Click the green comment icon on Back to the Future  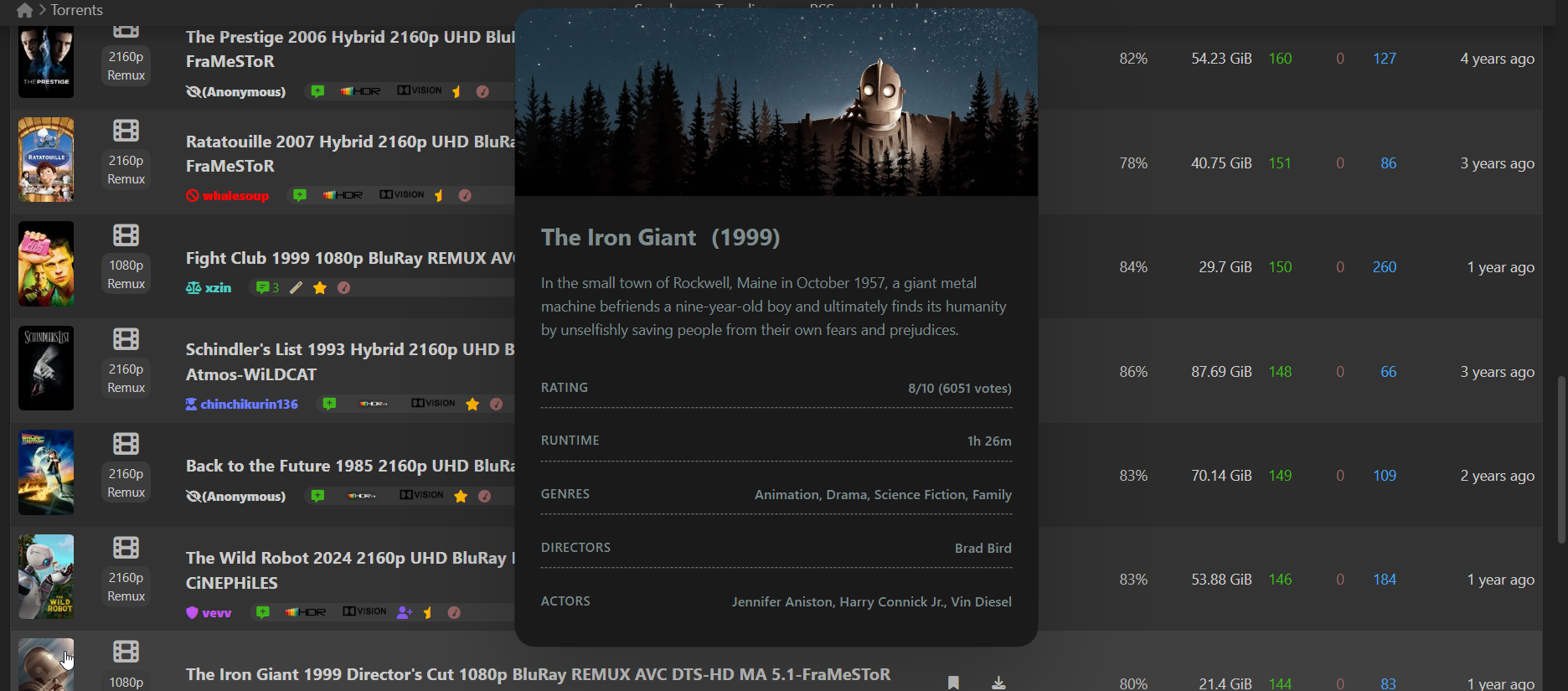[317, 496]
